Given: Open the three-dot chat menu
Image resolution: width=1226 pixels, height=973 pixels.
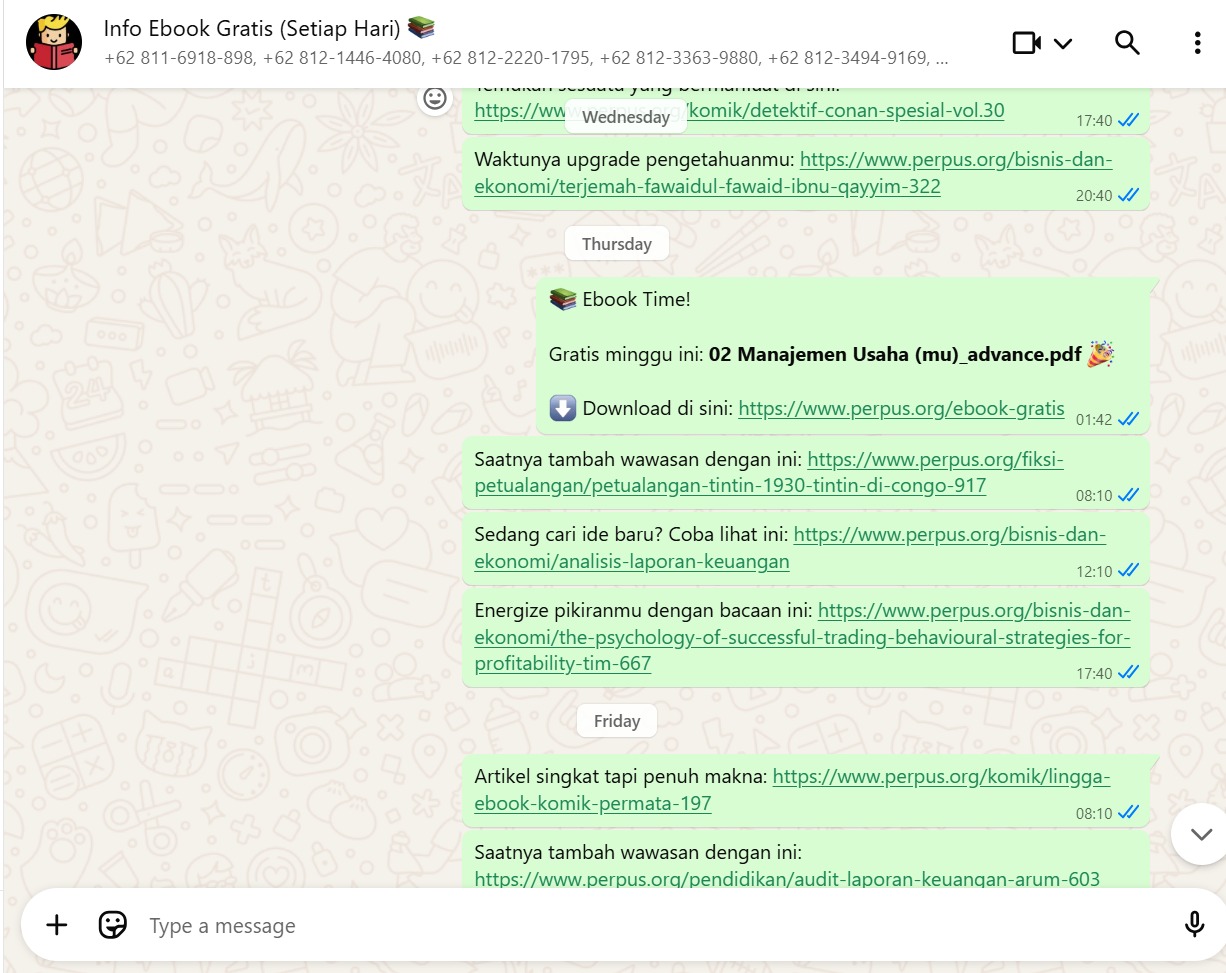Looking at the screenshot, I should (x=1197, y=43).
